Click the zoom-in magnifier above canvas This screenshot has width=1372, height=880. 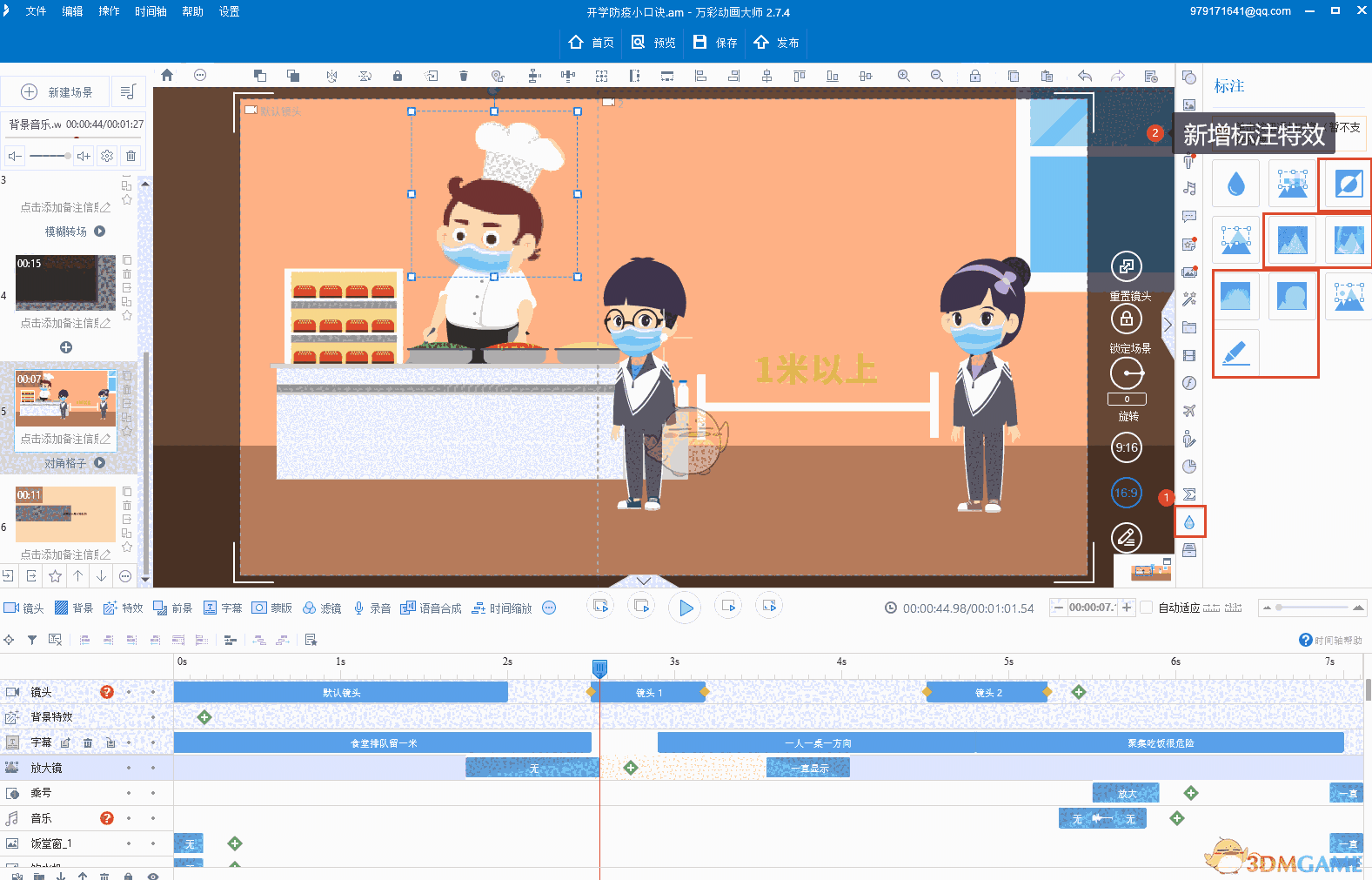pyautogui.click(x=904, y=76)
